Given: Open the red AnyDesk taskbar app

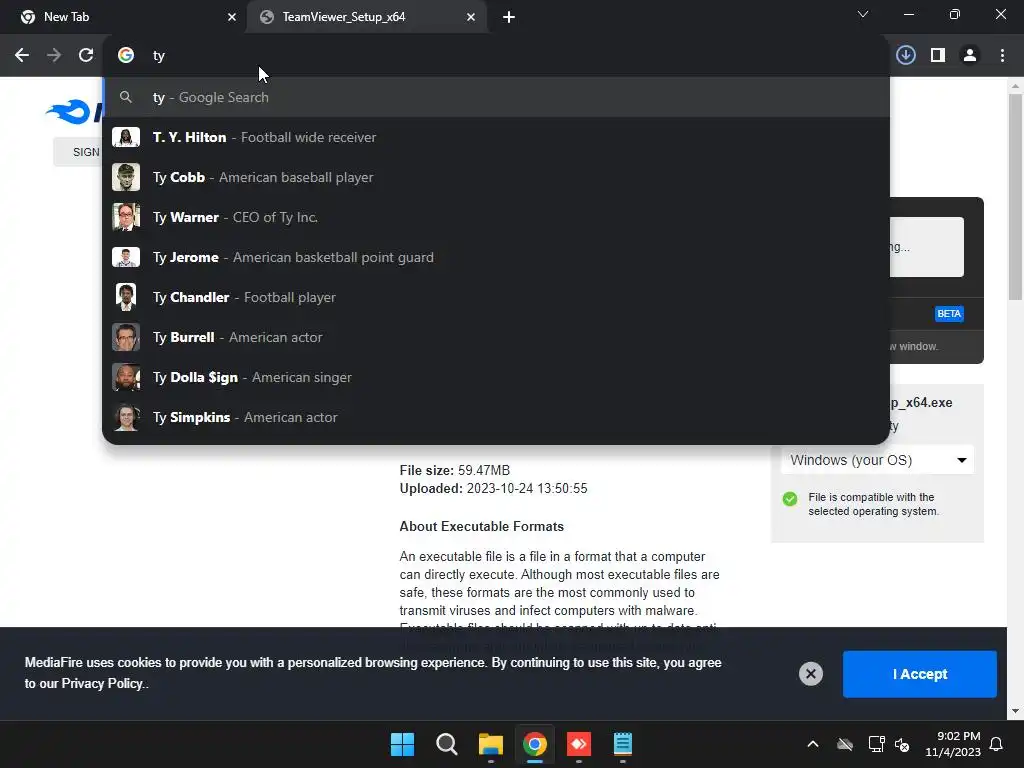Looking at the screenshot, I should [x=579, y=744].
